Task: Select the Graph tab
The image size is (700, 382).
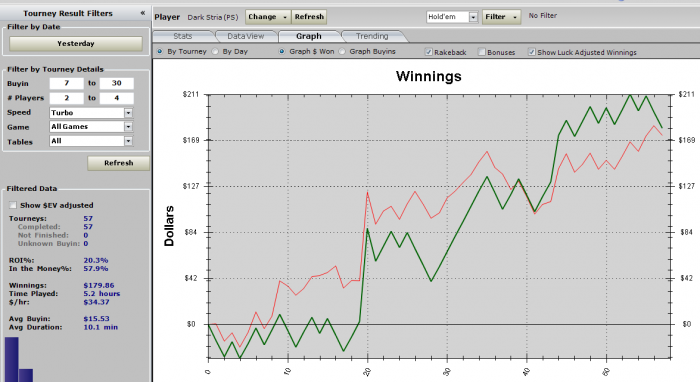Action: click(308, 36)
